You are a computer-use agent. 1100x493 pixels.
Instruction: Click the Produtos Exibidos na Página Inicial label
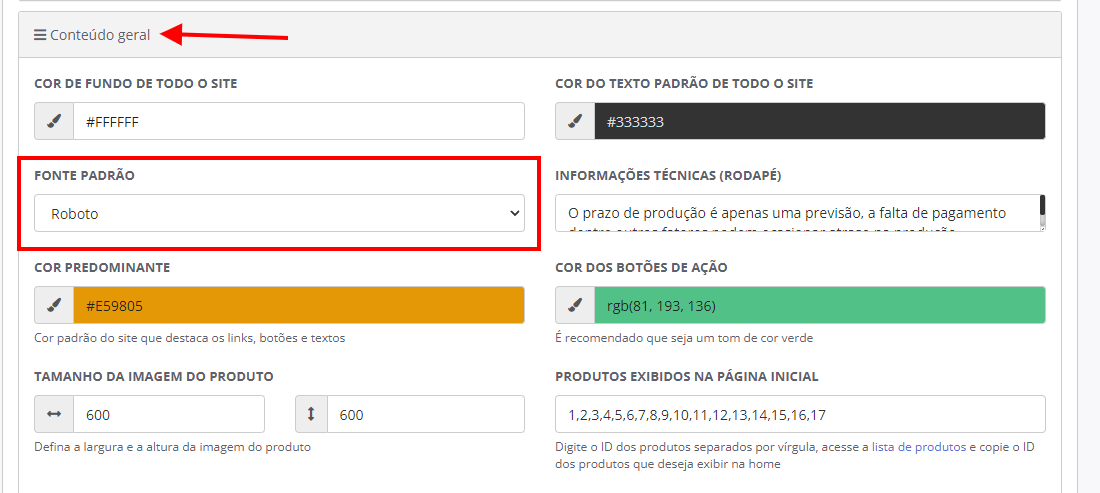tap(687, 377)
